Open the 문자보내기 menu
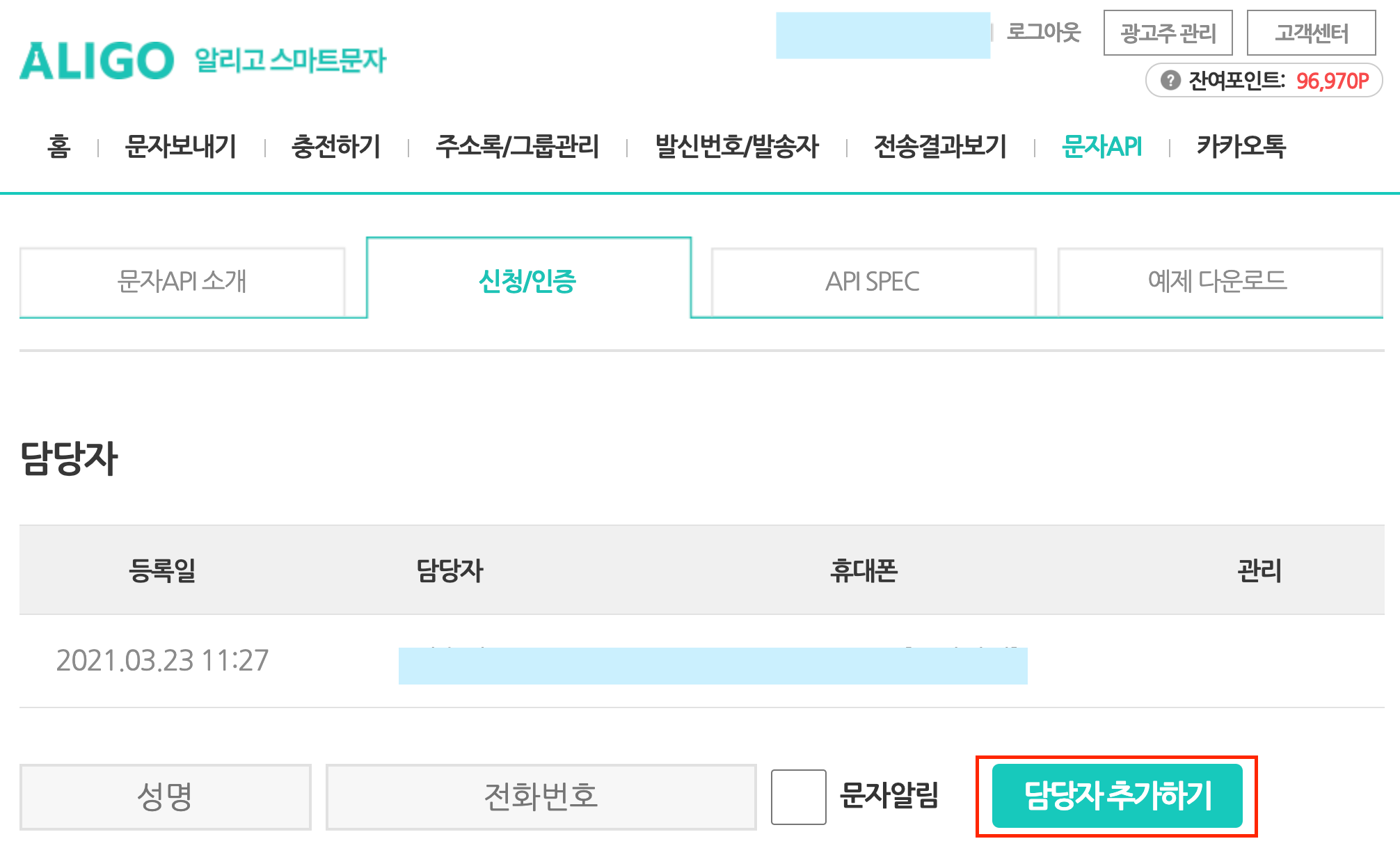The height and width of the screenshot is (864, 1400). pyautogui.click(x=181, y=147)
